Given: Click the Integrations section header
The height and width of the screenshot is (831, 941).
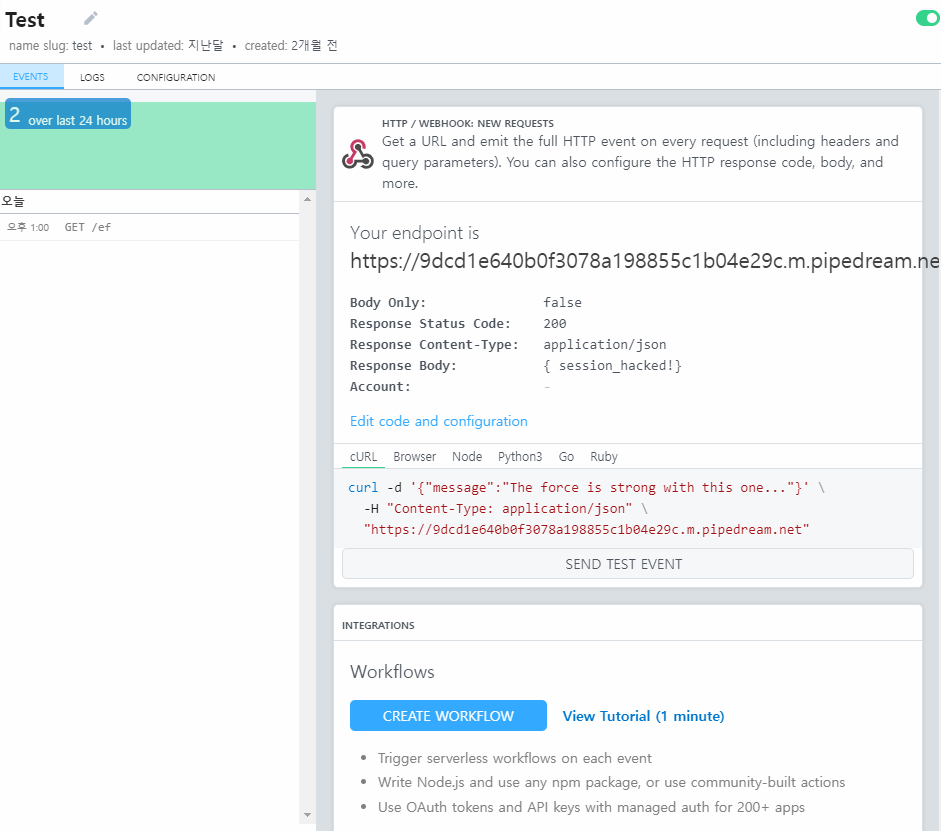Looking at the screenshot, I should click(378, 625).
